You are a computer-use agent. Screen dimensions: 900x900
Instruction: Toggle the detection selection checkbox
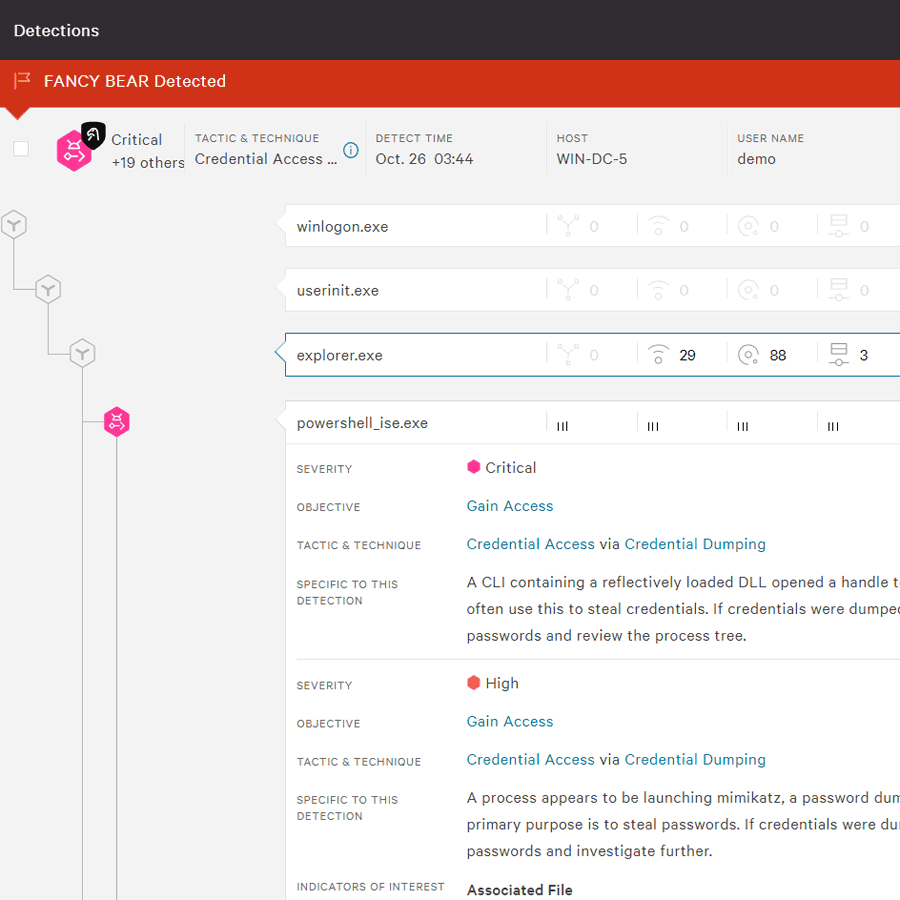coord(21,149)
